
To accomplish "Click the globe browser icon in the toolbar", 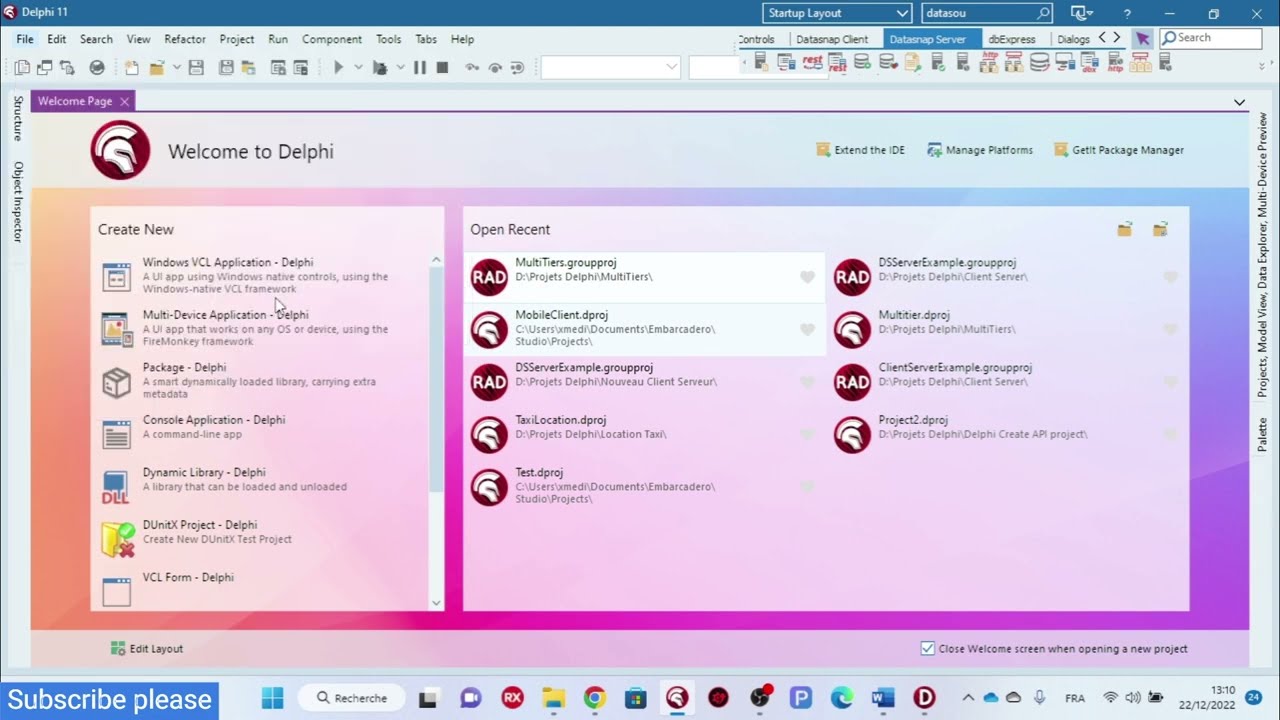I will pyautogui.click(x=97, y=68).
